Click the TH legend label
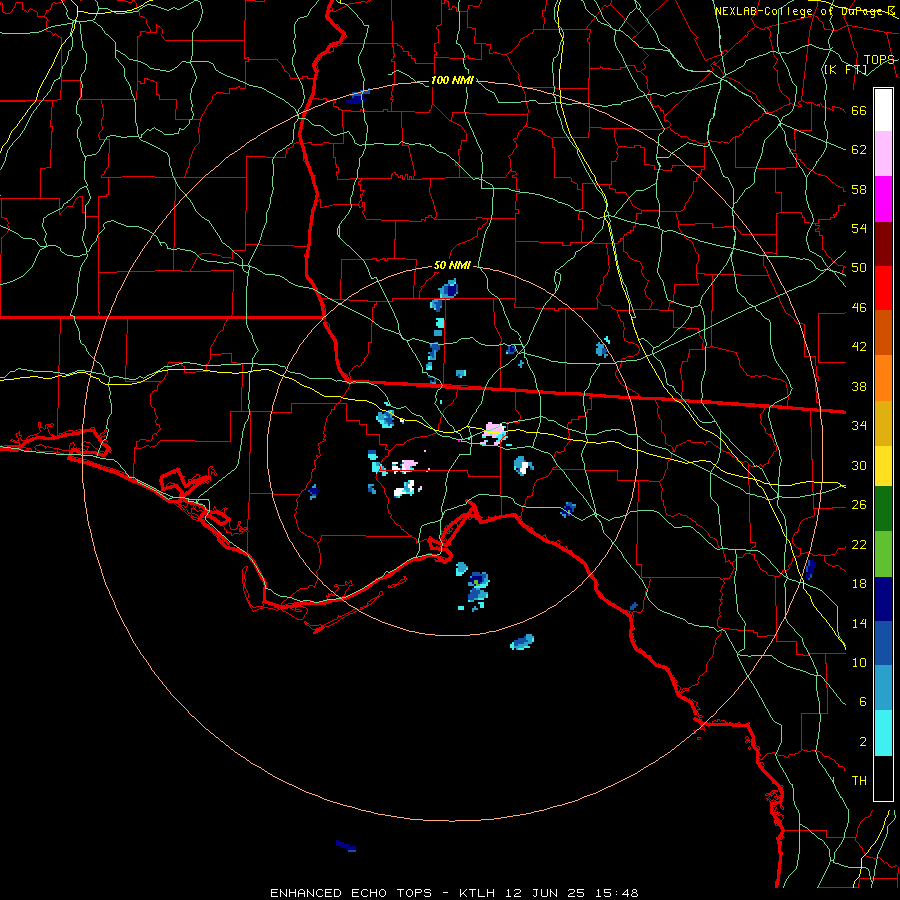Viewport: 900px width, 900px height. pyautogui.click(x=859, y=781)
